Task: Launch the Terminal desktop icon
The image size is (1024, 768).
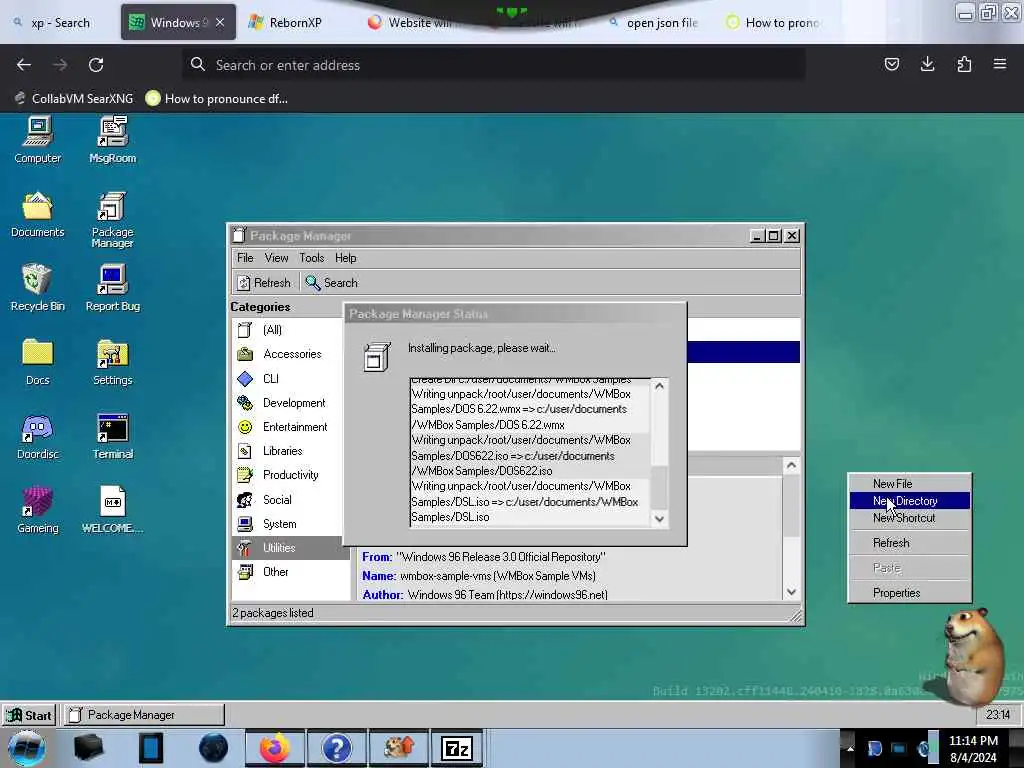Action: tap(112, 436)
